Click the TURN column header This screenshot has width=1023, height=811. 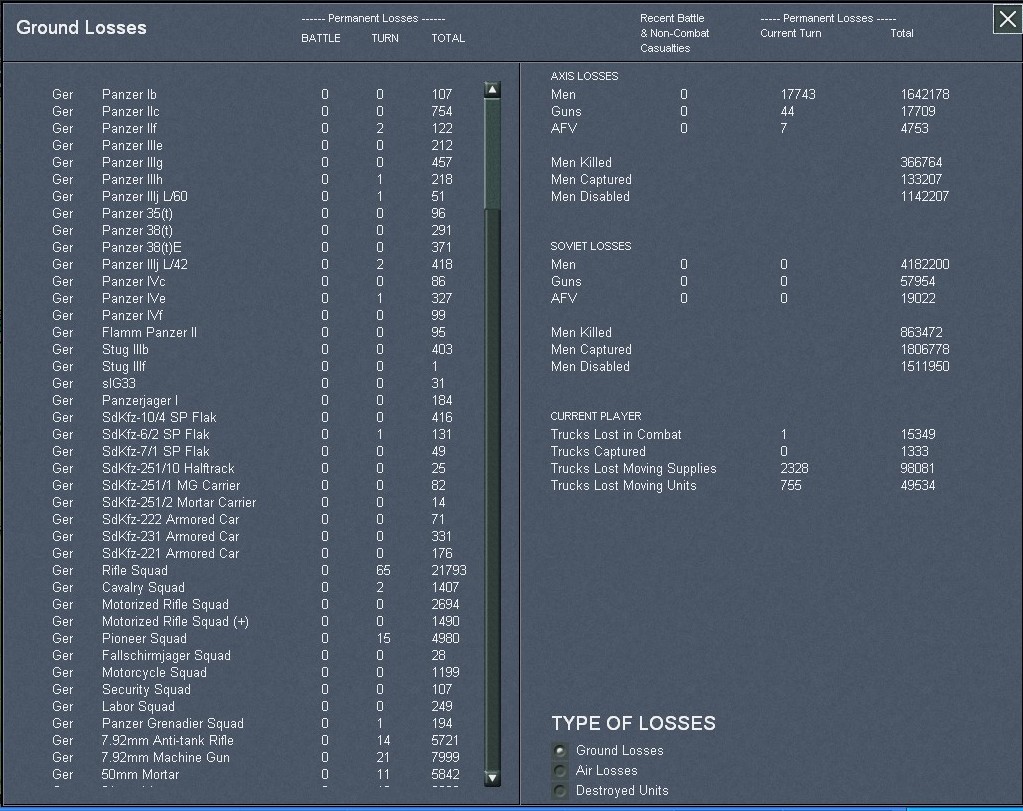point(385,38)
